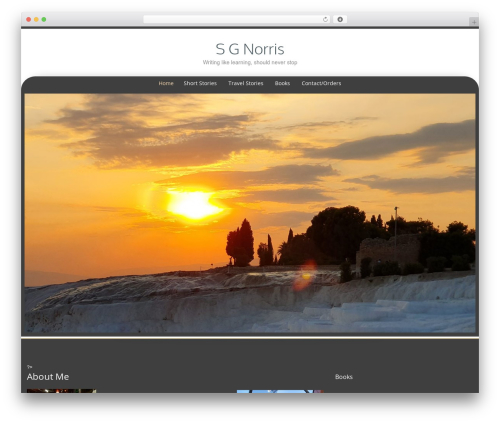
Task: Click the About Me heading
Action: pyautogui.click(x=48, y=377)
